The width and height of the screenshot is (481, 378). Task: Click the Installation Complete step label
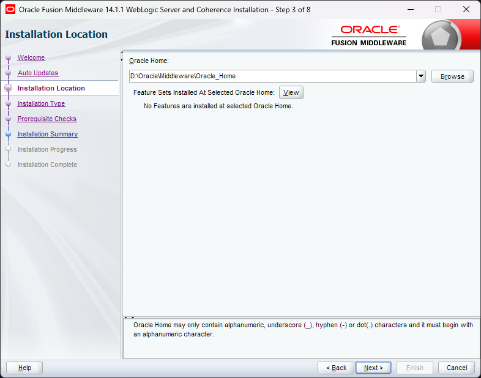coord(47,165)
